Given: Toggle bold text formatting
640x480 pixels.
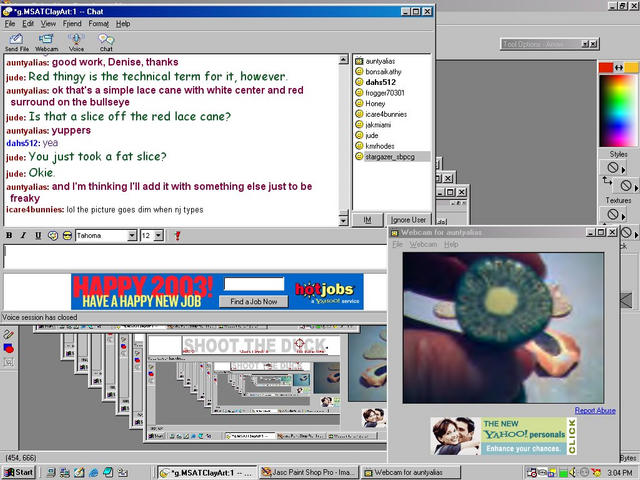Looking at the screenshot, I should pos(9,236).
